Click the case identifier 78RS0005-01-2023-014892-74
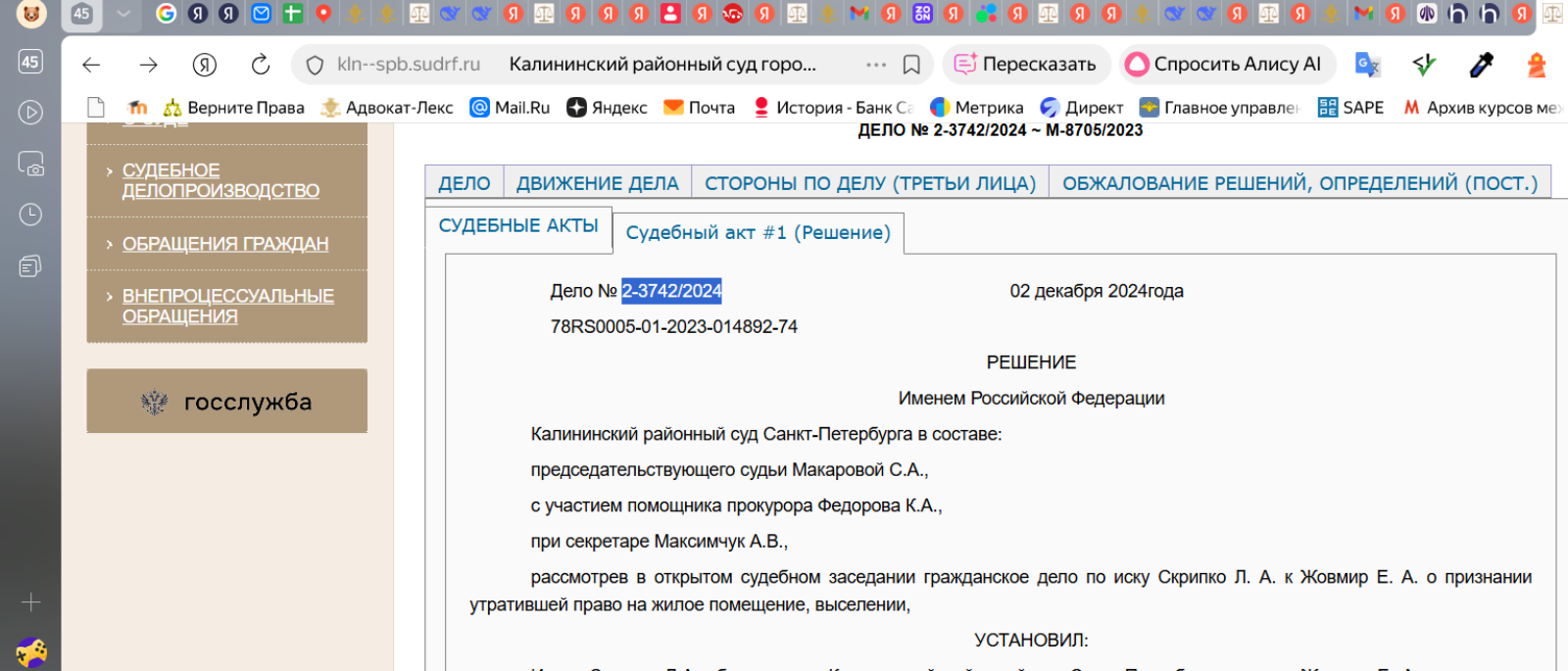The width and height of the screenshot is (1568, 671). pyautogui.click(x=674, y=327)
